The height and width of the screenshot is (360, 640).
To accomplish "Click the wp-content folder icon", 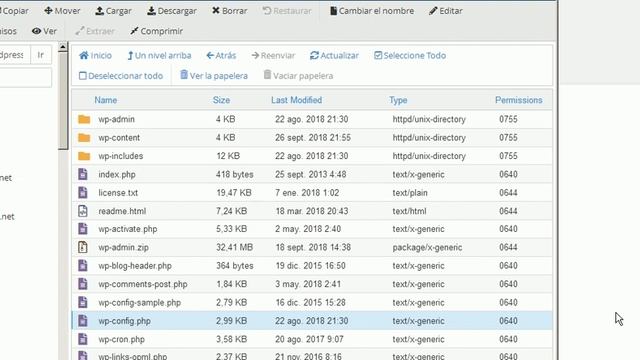I will pos(84,138).
